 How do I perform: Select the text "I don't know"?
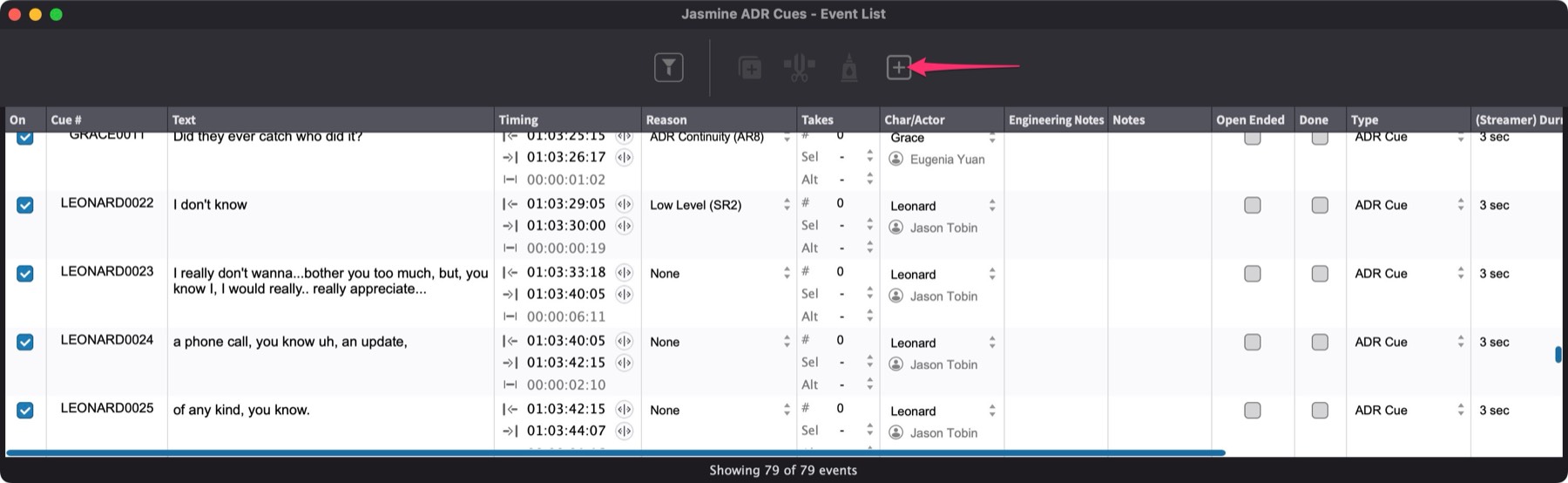click(x=210, y=205)
